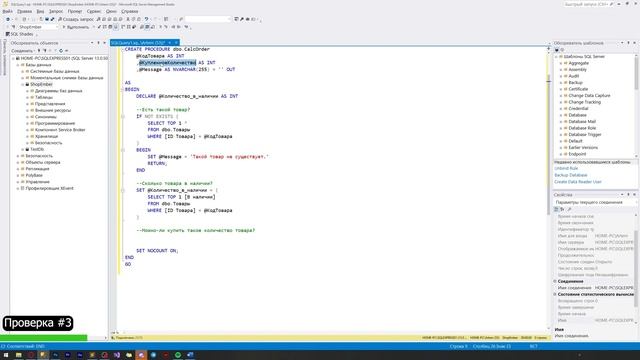Image resolution: width=640 pixels, height=360 pixels.
Task: Select SQL Server templates icon in template browser
Action: (556, 50)
